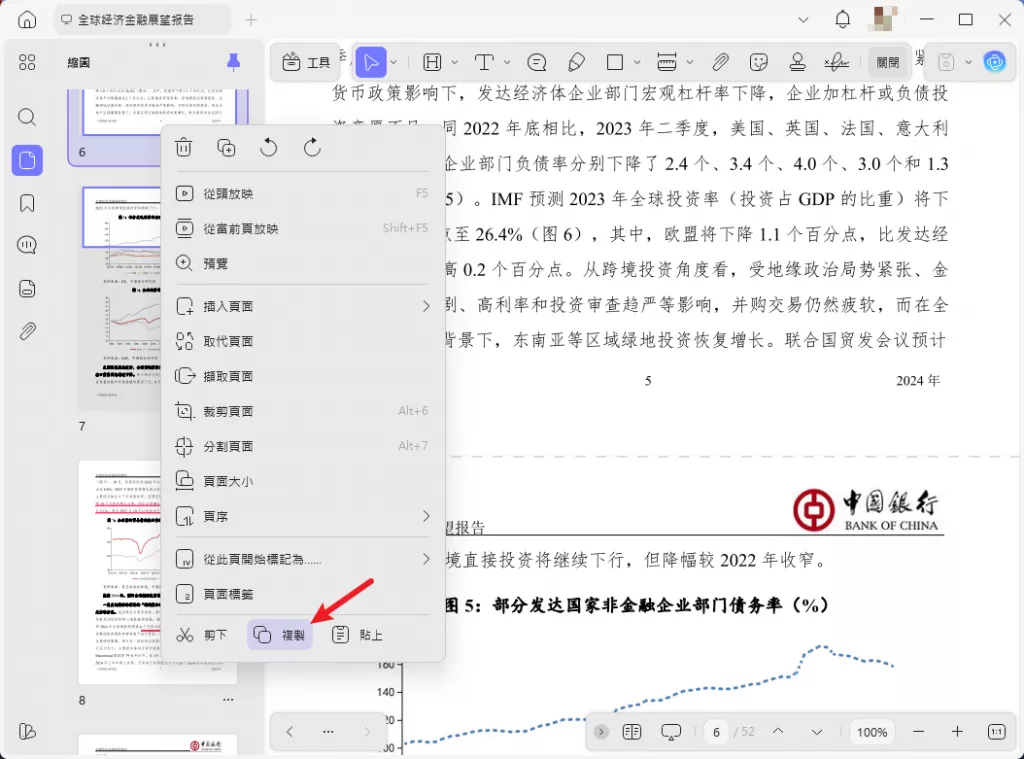Open the search panel in sidebar

coord(27,117)
